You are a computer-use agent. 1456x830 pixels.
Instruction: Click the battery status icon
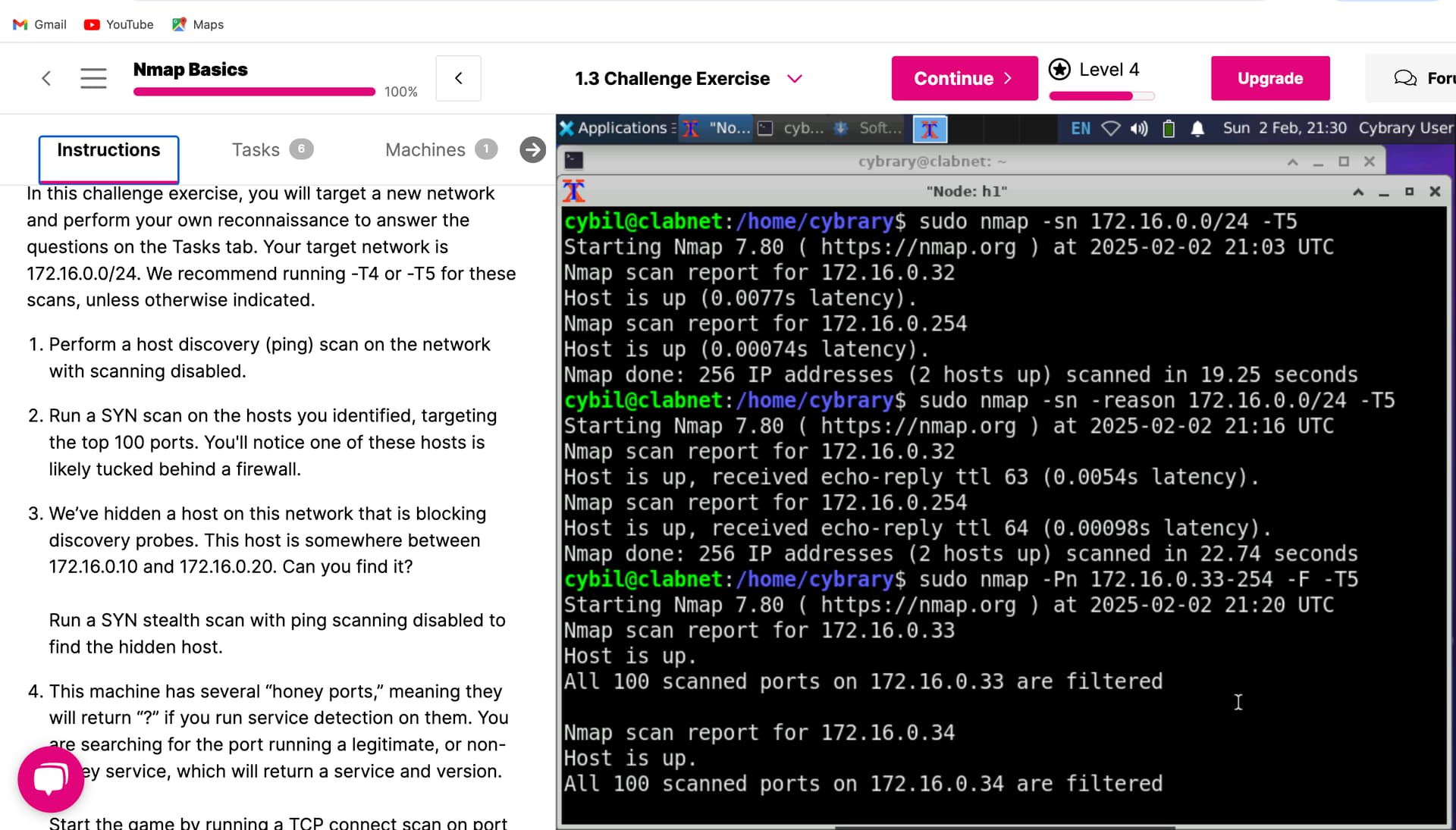coord(1169,129)
